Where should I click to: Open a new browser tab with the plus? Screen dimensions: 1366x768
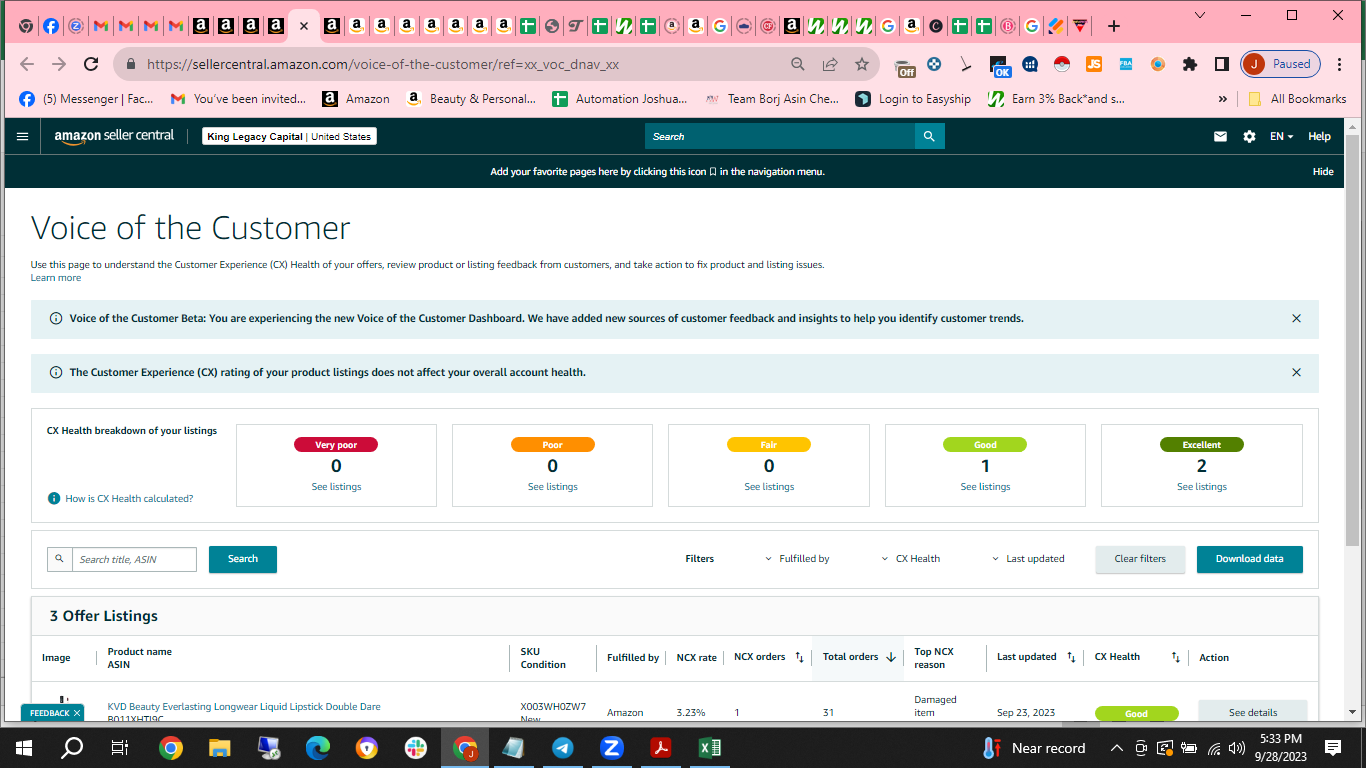pyautogui.click(x=1114, y=26)
